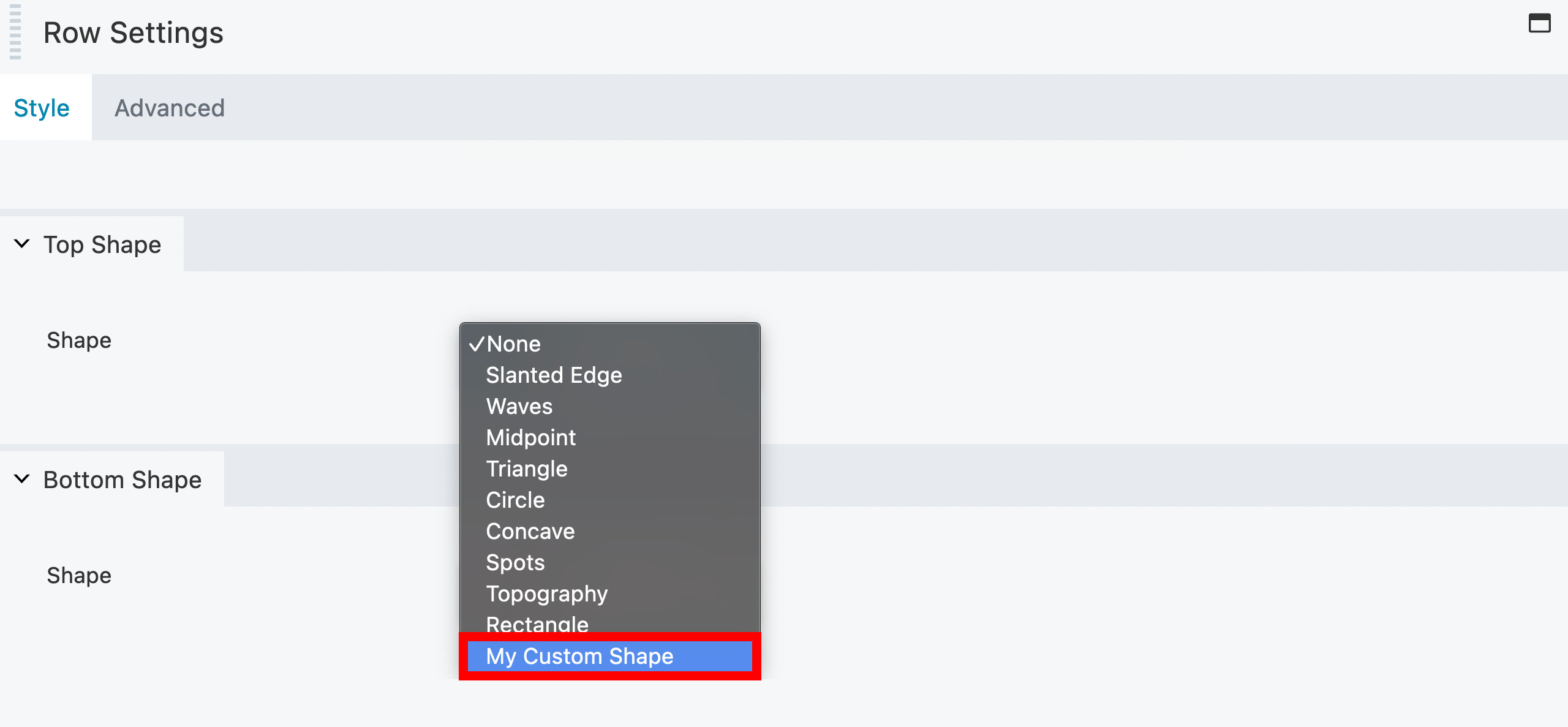
Task: Click the drag handle beside Row Settings
Action: coord(15,34)
